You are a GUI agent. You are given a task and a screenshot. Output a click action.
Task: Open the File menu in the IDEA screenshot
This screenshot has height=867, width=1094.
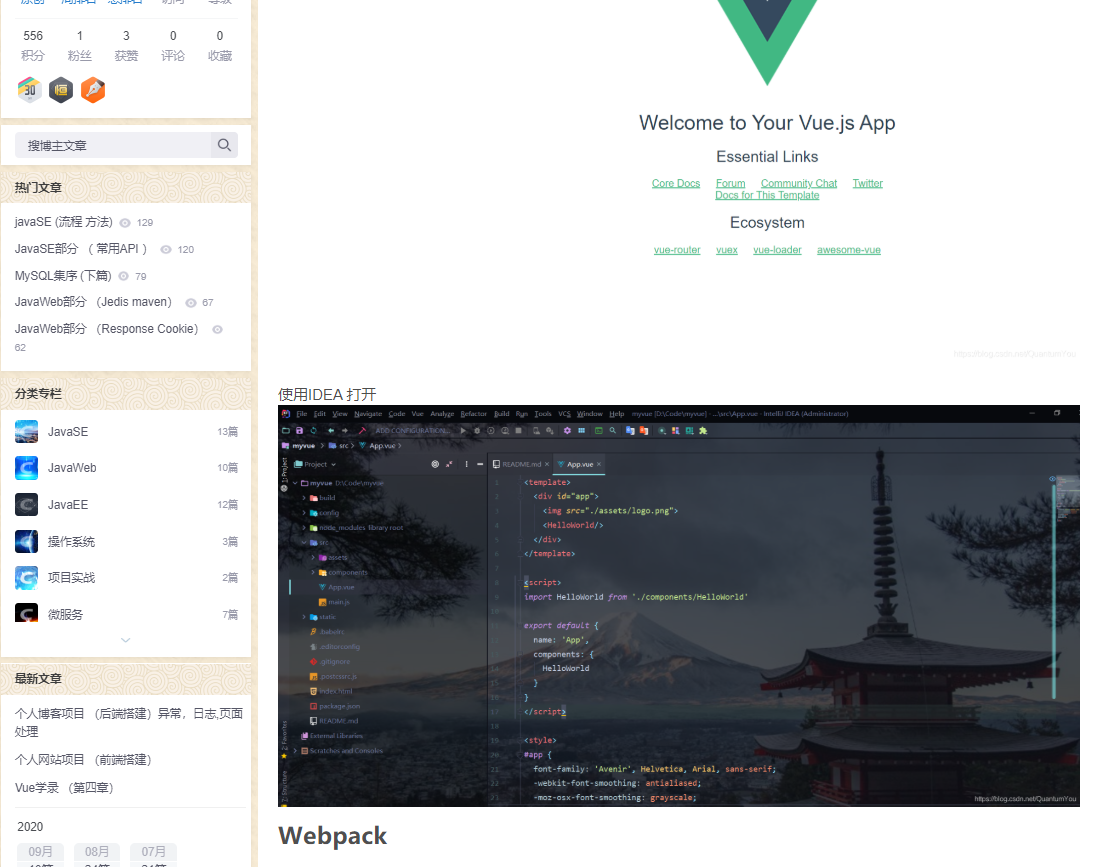[301, 414]
